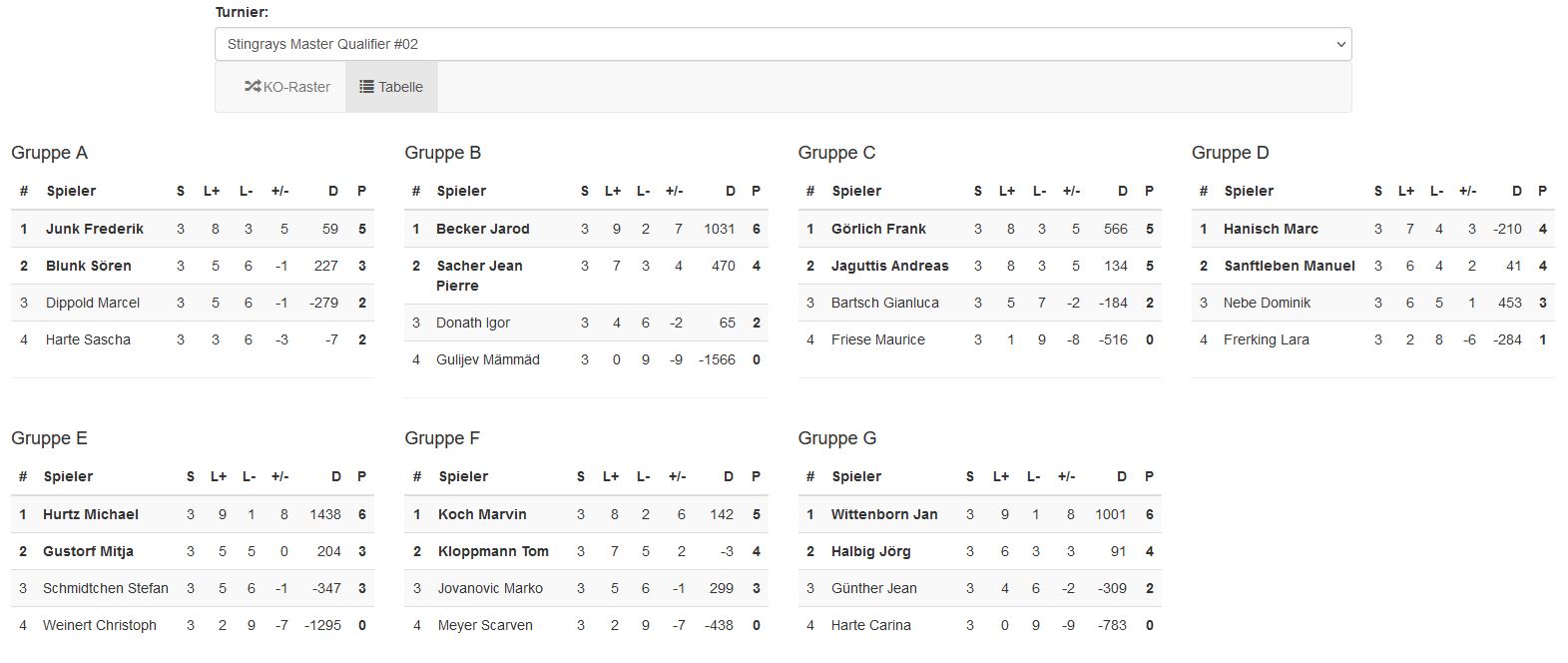Click Sacher Jean Pierre in Gruppe B
The image size is (1568, 663).
coord(479,276)
